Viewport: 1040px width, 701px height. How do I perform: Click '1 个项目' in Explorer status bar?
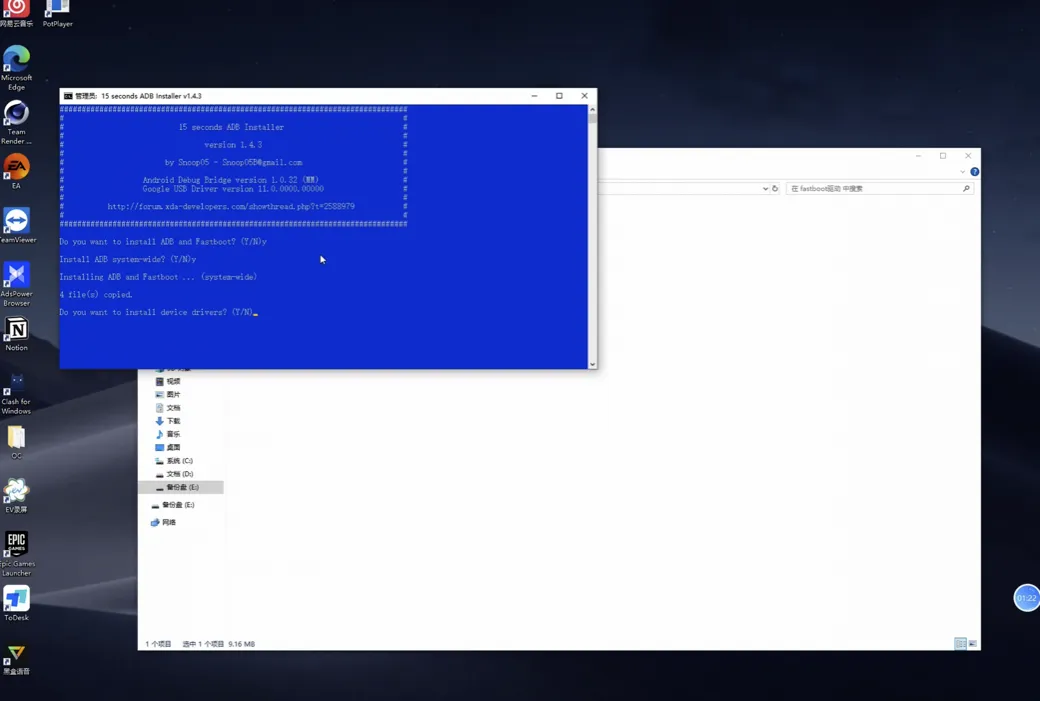[x=159, y=644]
